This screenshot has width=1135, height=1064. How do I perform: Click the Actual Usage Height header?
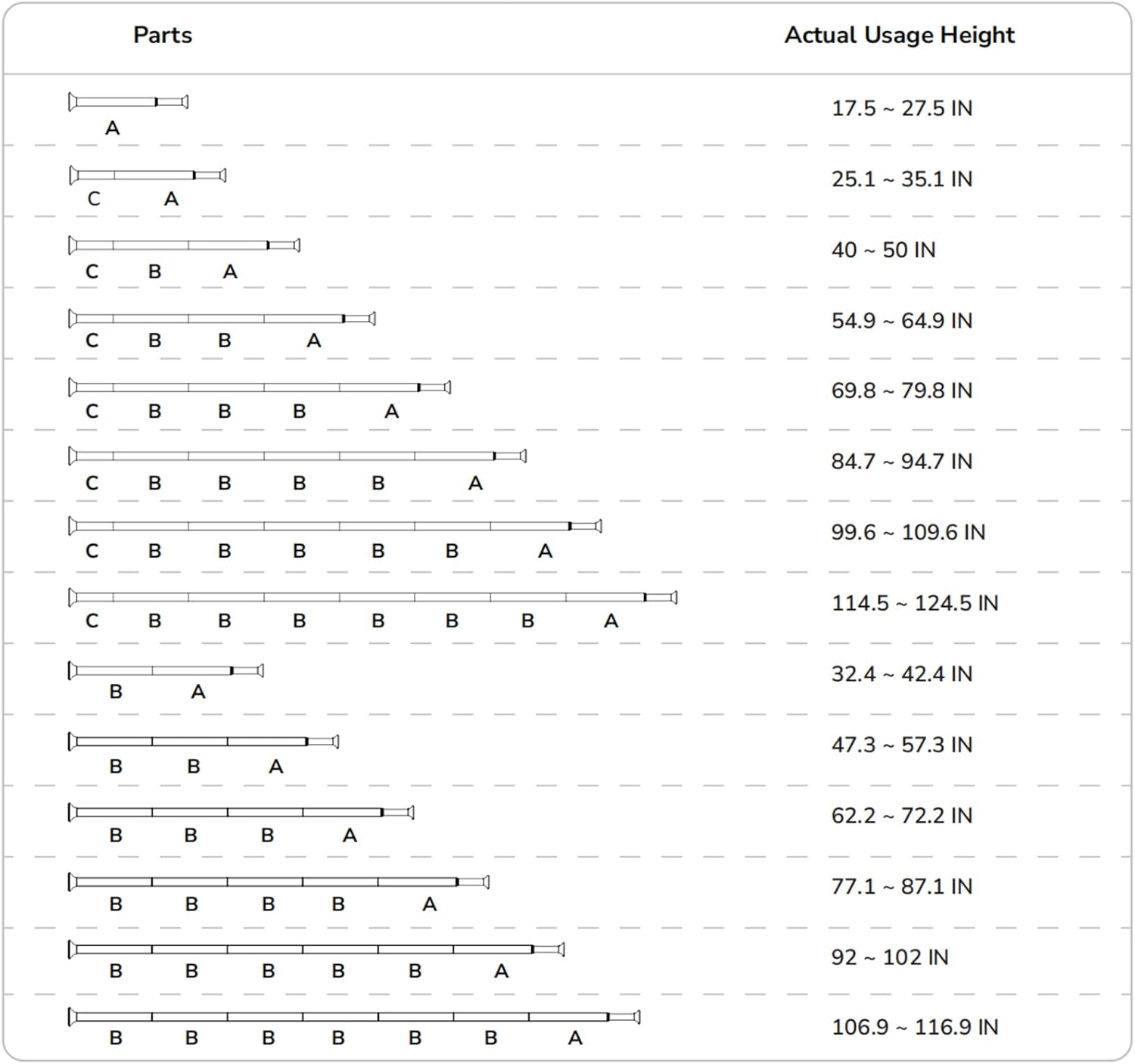click(x=899, y=35)
